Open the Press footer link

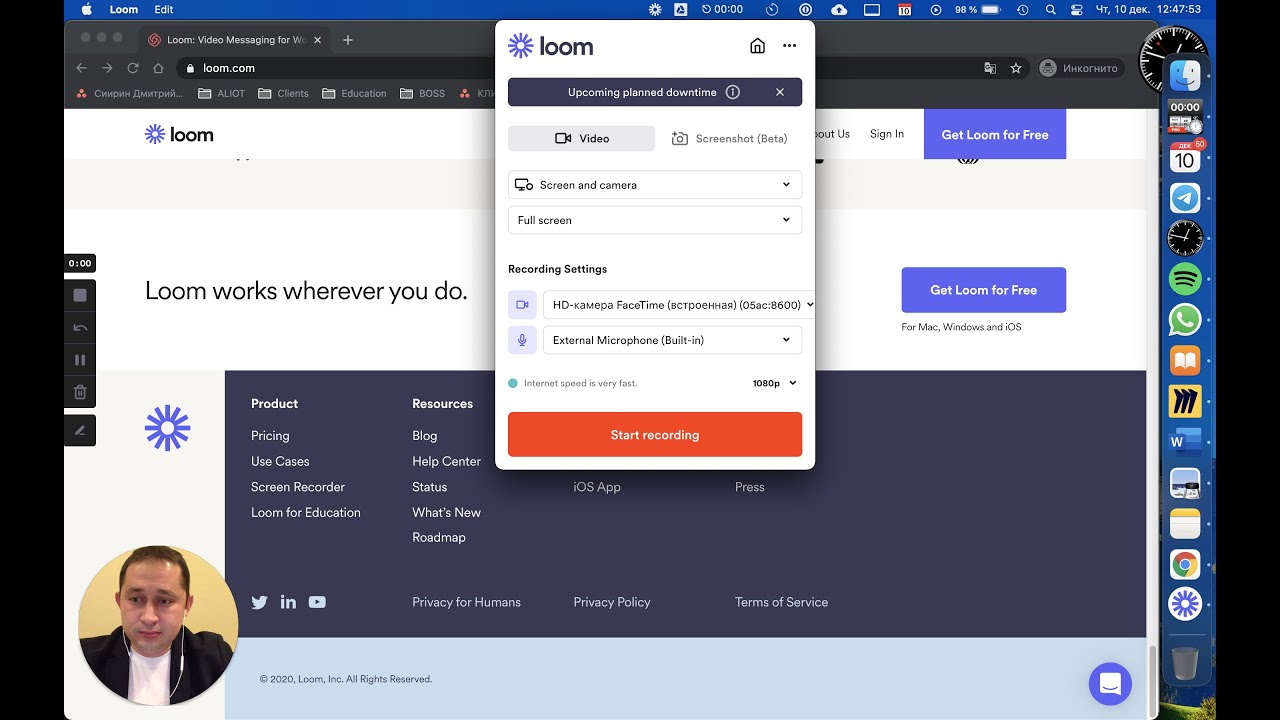[x=750, y=487]
